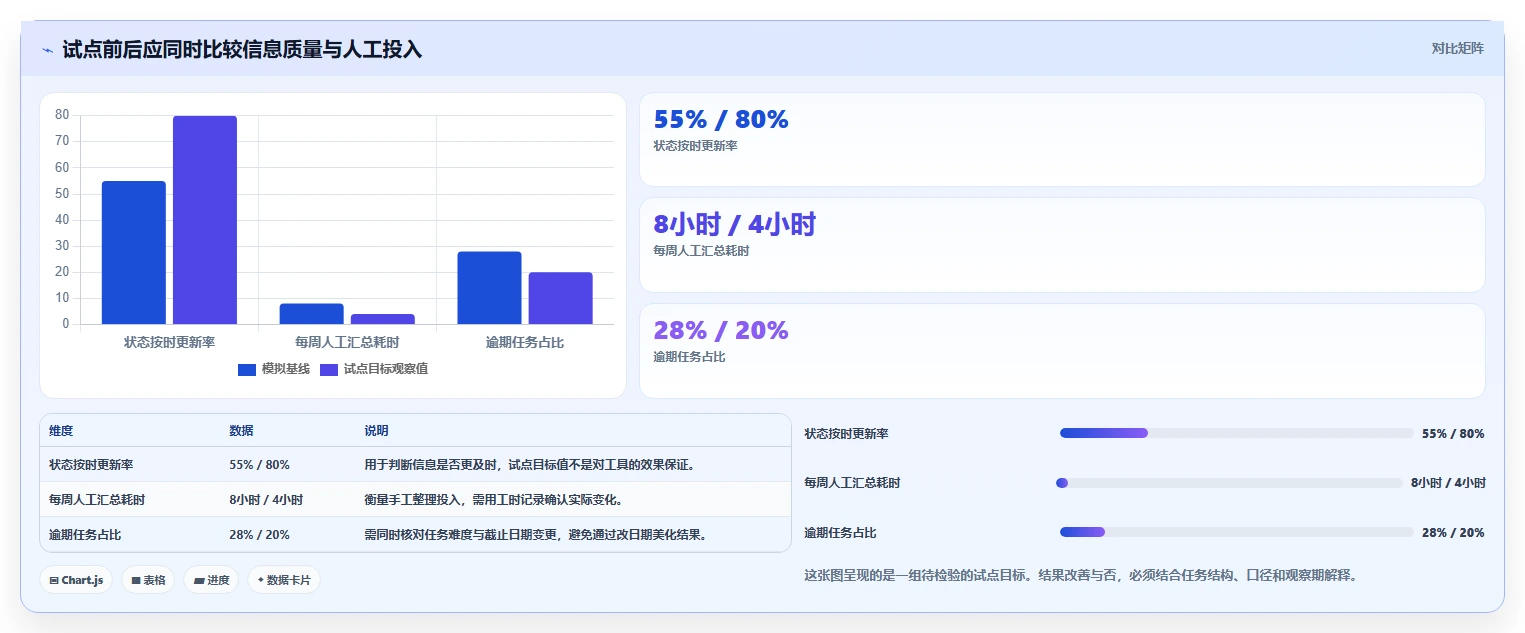Toggle the 模拟基线 legend entry
Image resolution: width=1525 pixels, height=633 pixels.
[273, 369]
